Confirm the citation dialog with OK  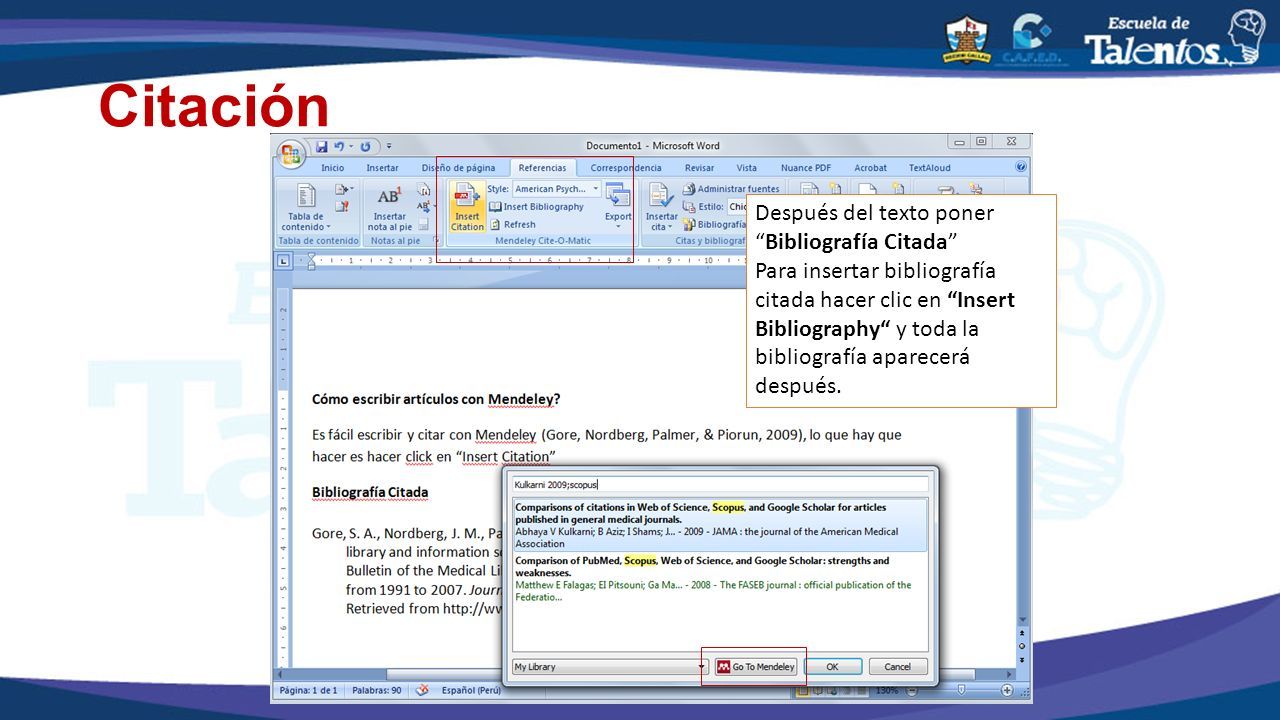click(832, 667)
